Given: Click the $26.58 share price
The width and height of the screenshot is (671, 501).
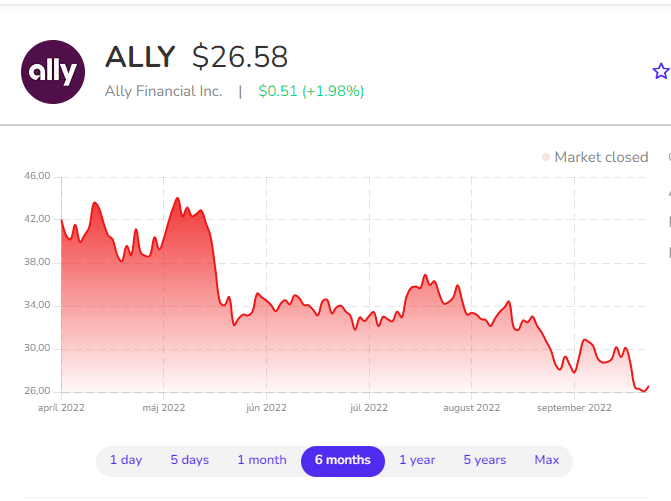Looking at the screenshot, I should click(240, 57).
